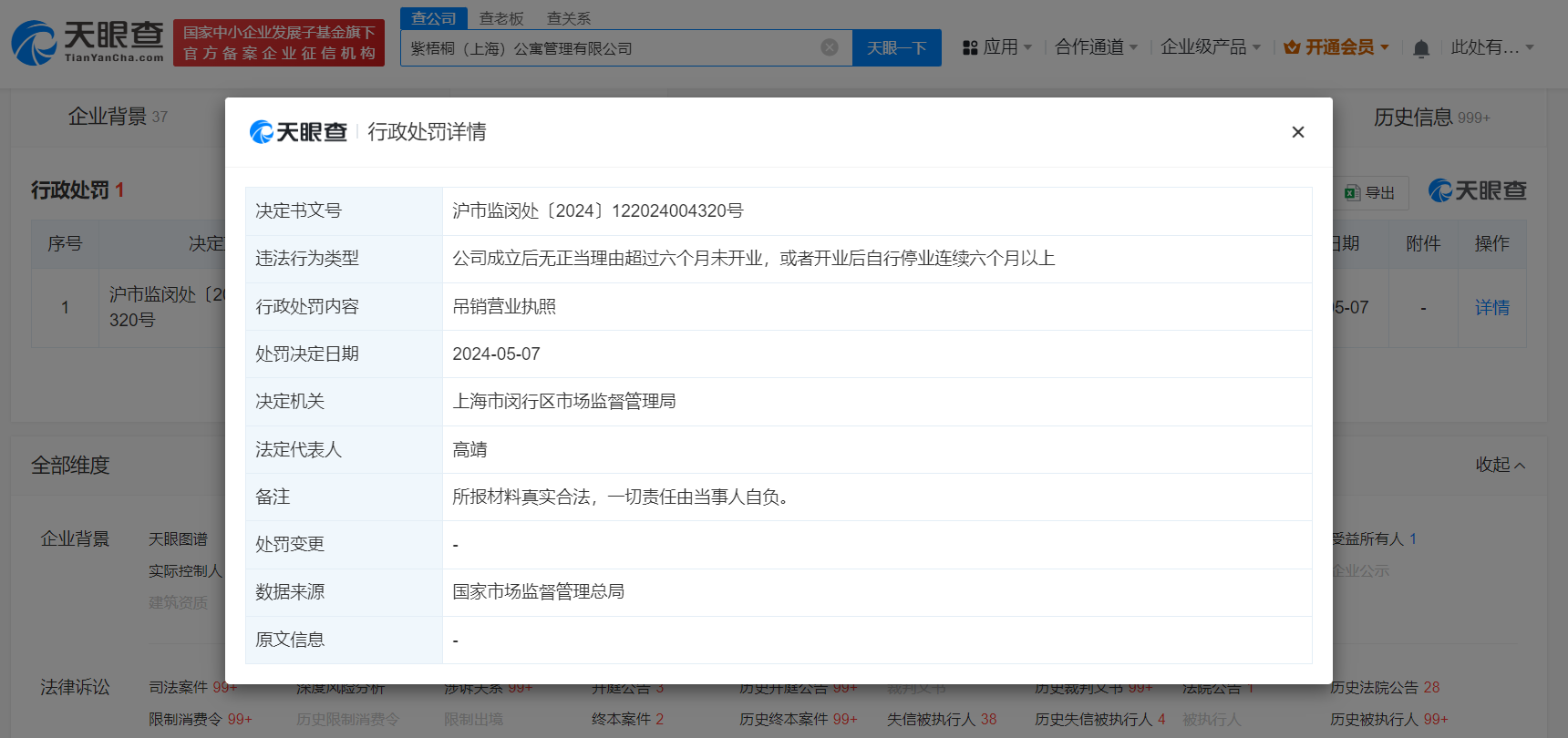This screenshot has width=1568, height=738.
Task: Select the 吊销营业执照 penalty content
Action: (505, 306)
